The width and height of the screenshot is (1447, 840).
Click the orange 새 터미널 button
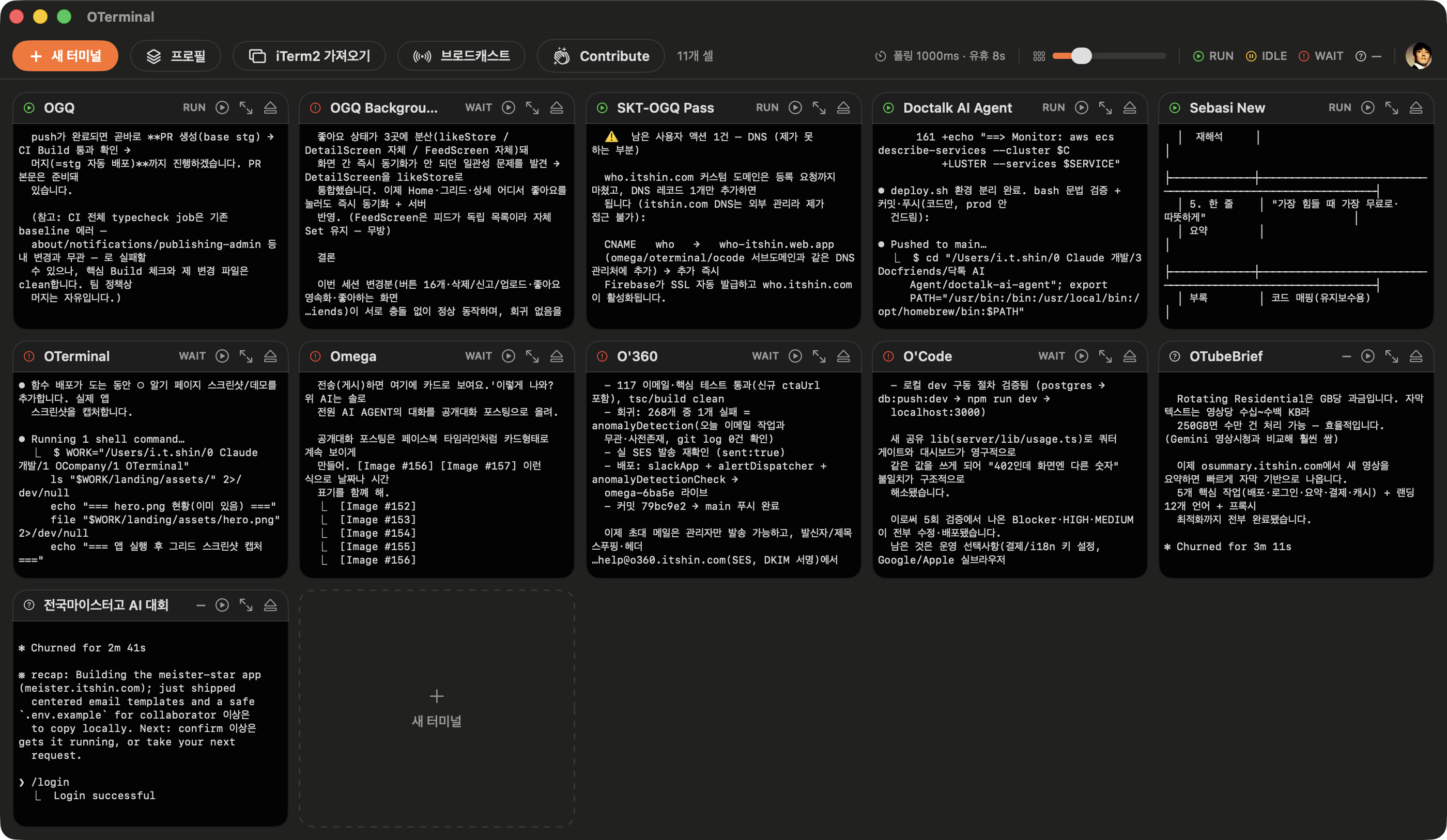66,56
